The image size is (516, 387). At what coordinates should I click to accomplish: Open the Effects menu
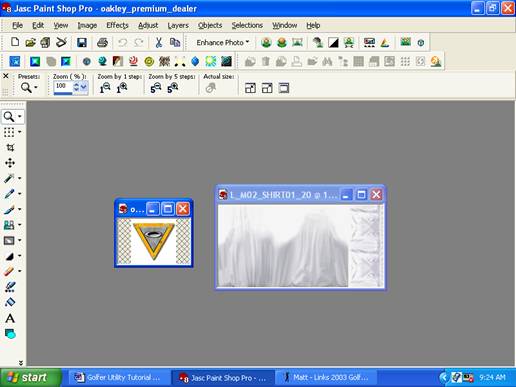point(117,25)
